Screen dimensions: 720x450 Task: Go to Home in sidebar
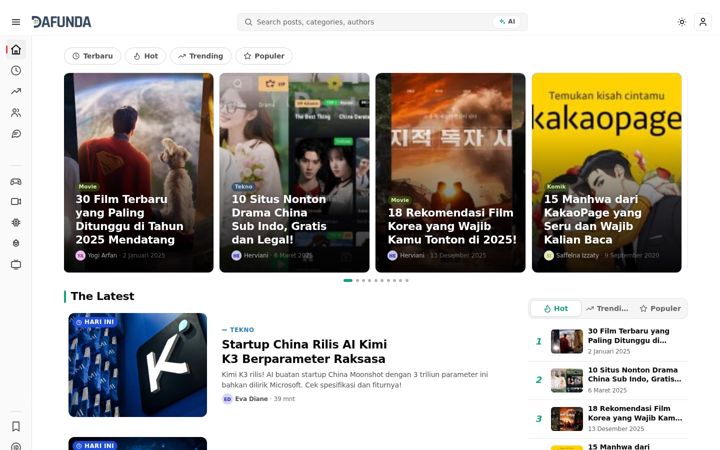click(x=16, y=50)
